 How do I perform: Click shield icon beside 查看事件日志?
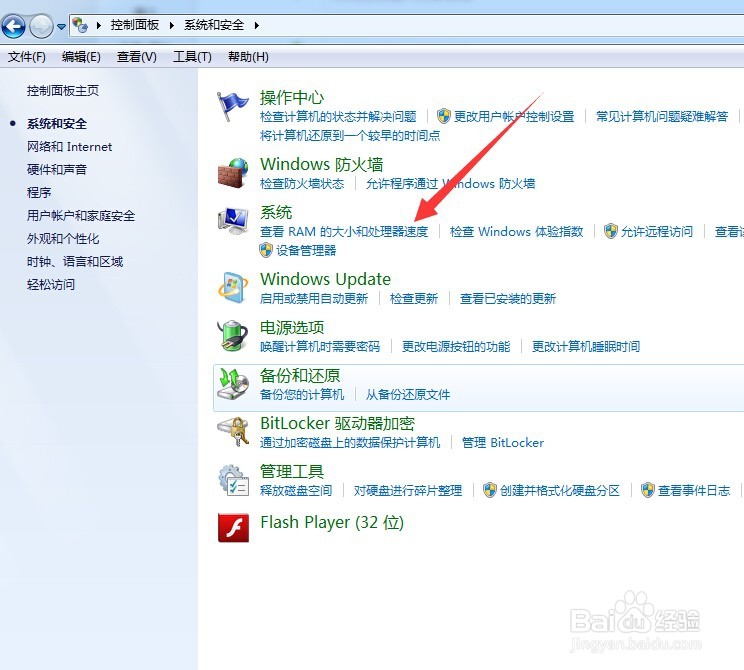pyautogui.click(x=648, y=490)
